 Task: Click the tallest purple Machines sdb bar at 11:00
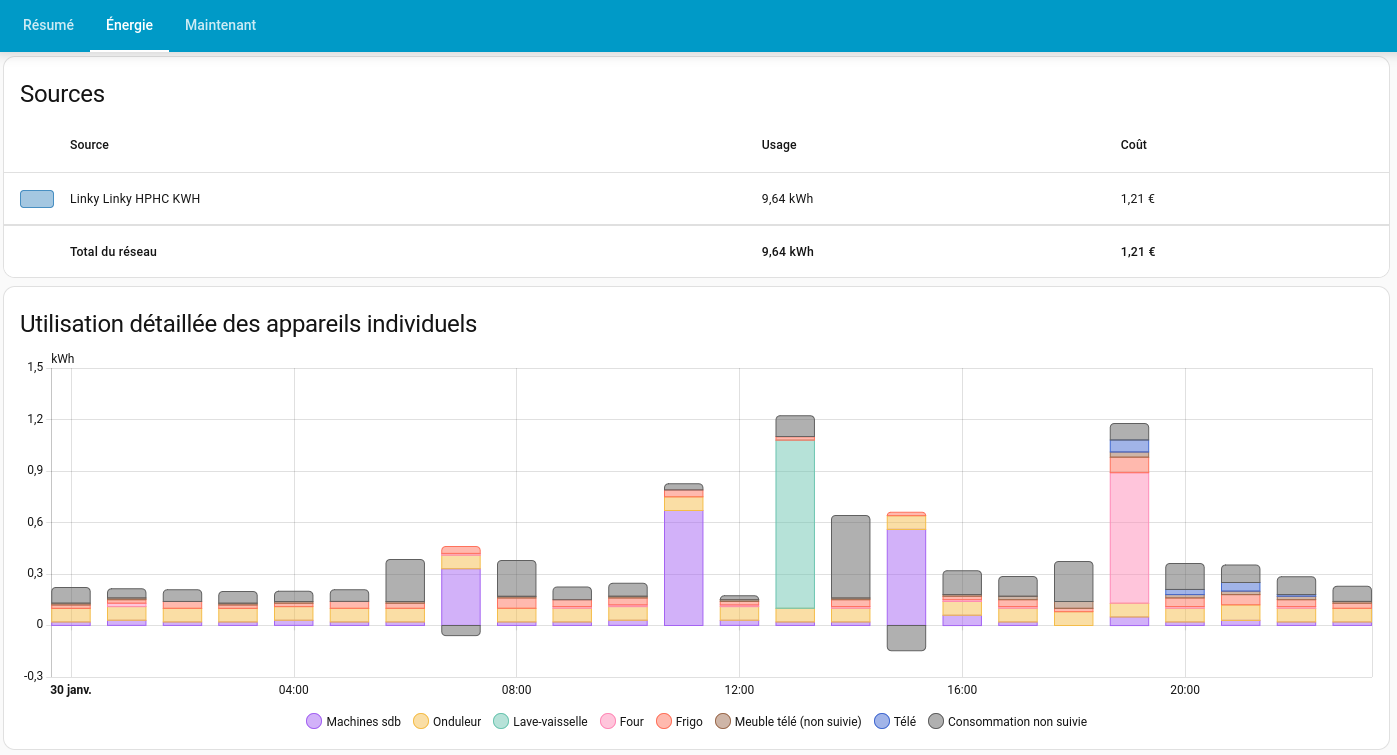click(683, 567)
